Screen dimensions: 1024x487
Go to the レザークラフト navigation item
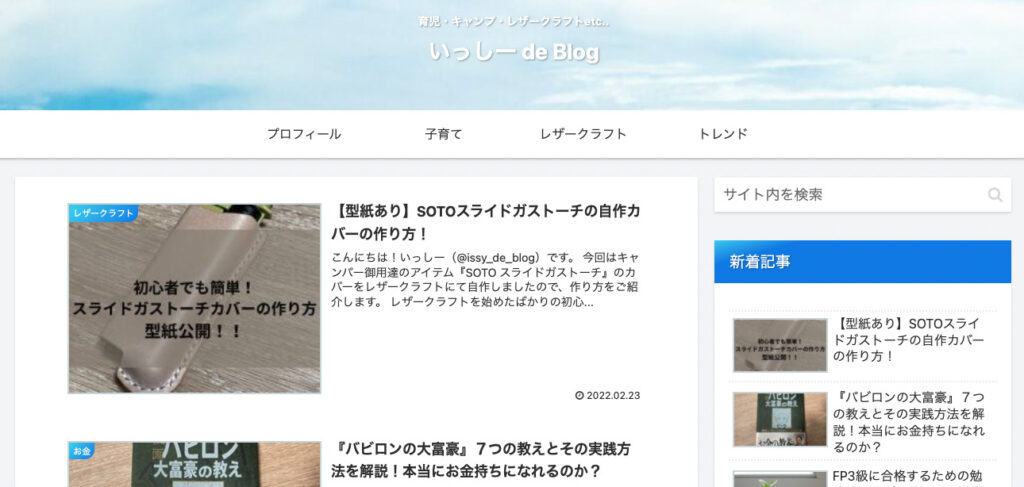pyautogui.click(x=583, y=134)
